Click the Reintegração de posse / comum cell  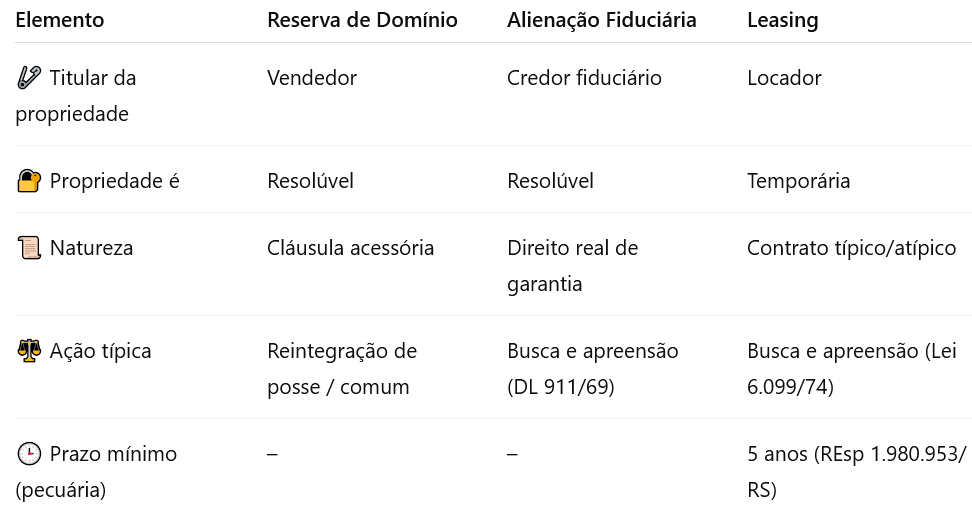(x=342, y=368)
